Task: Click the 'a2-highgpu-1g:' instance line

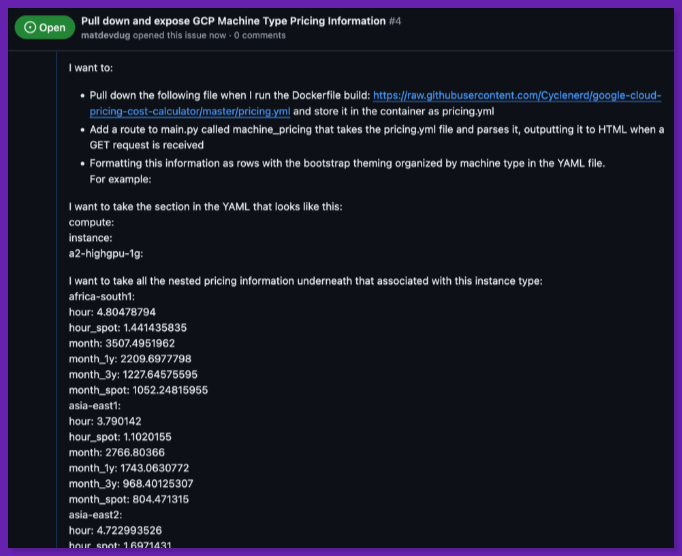Action: [x=106, y=254]
